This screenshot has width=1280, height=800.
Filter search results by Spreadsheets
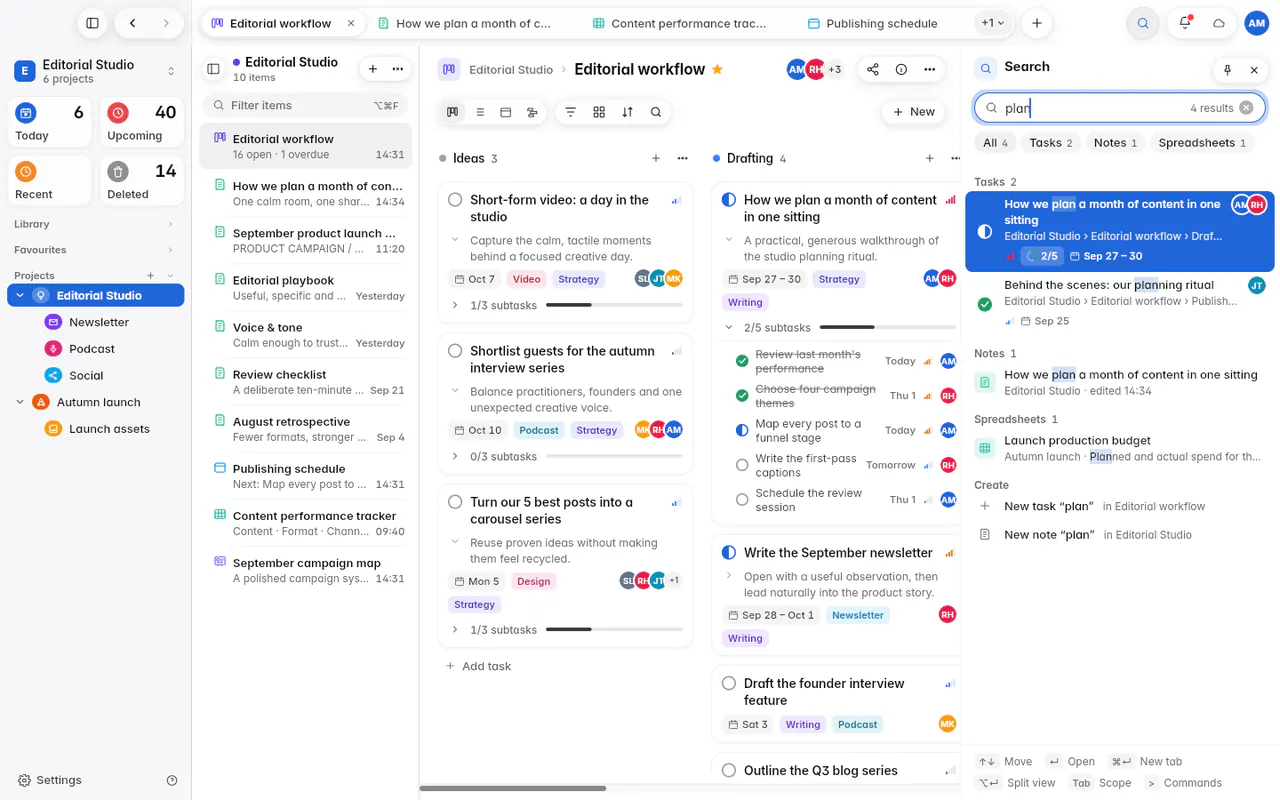[x=1202, y=143]
